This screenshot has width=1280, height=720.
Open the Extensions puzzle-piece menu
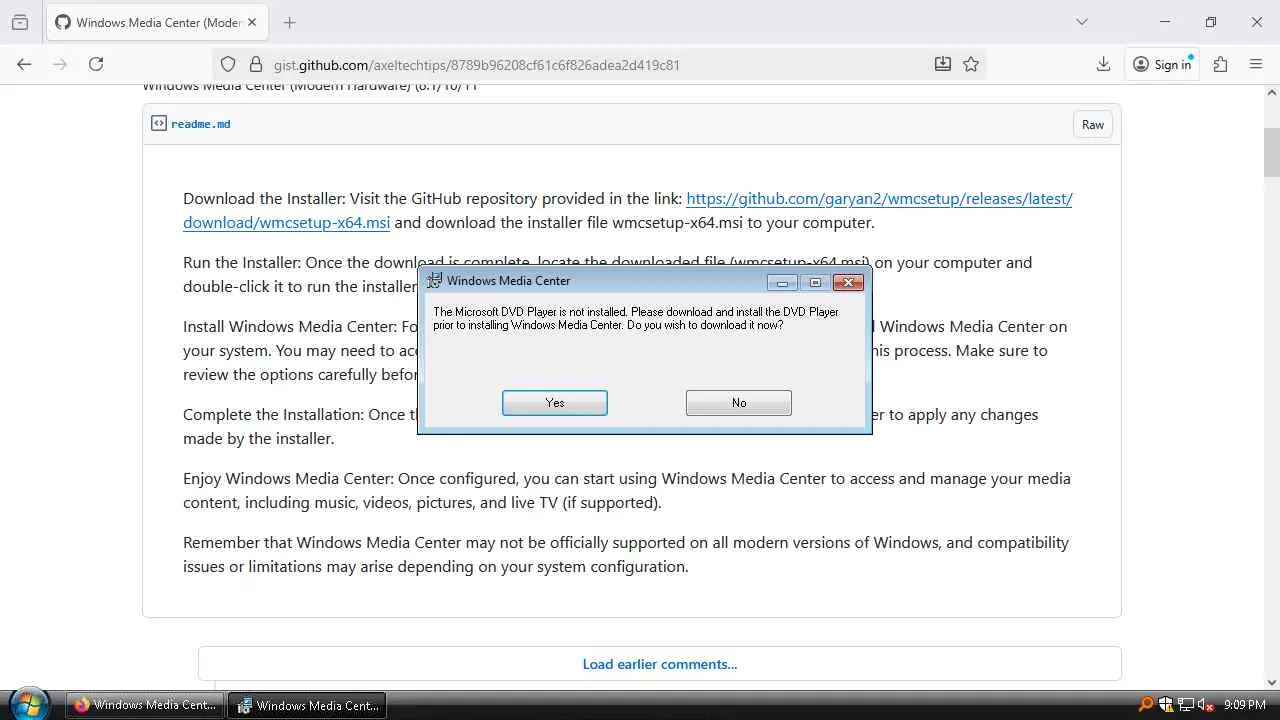(x=1220, y=64)
